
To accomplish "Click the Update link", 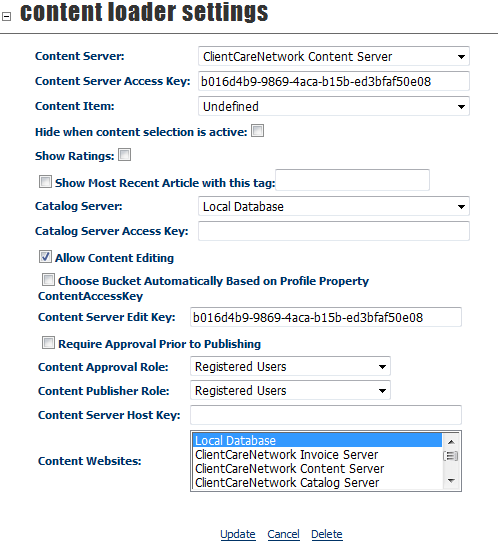I will tap(238, 534).
